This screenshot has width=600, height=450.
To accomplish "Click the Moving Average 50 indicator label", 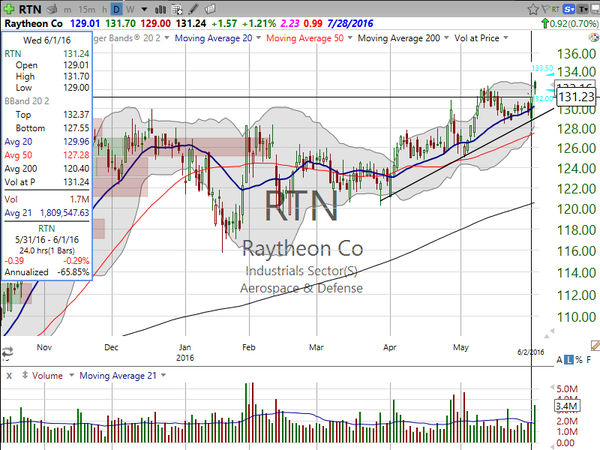I will 305,38.
